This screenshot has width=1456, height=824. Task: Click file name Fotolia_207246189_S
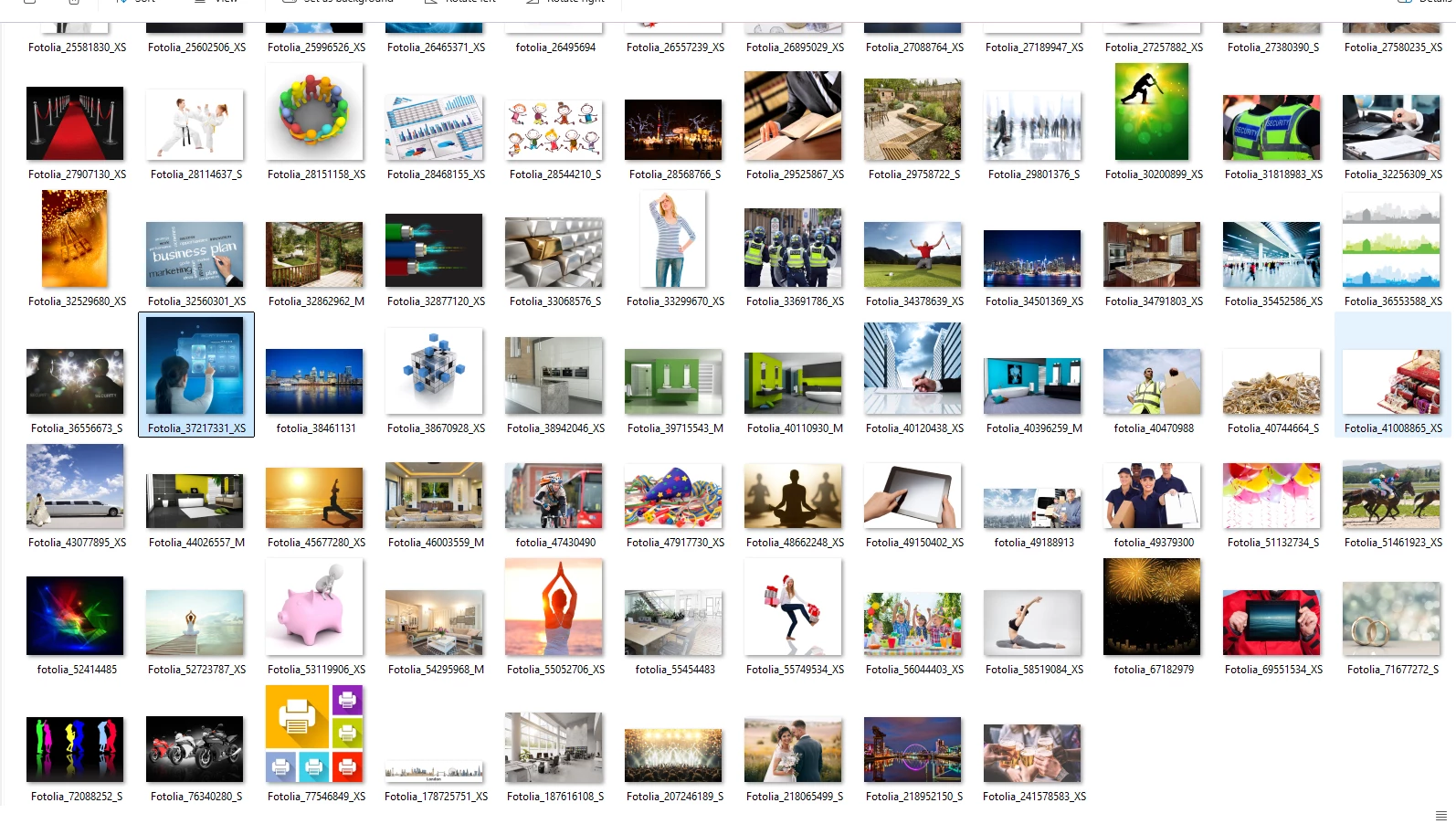point(675,796)
